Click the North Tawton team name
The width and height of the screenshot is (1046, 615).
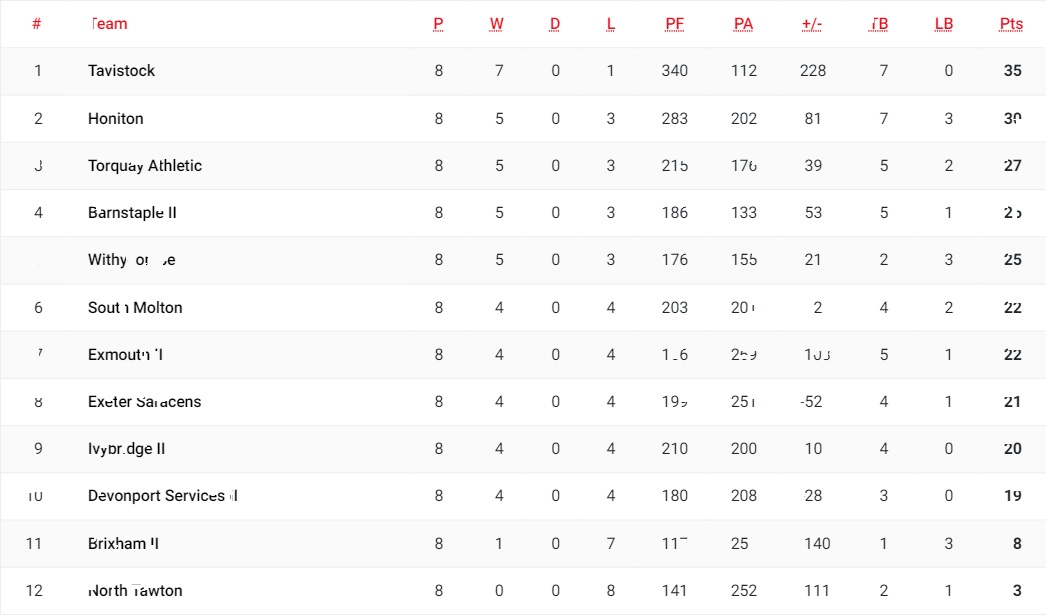click(135, 591)
